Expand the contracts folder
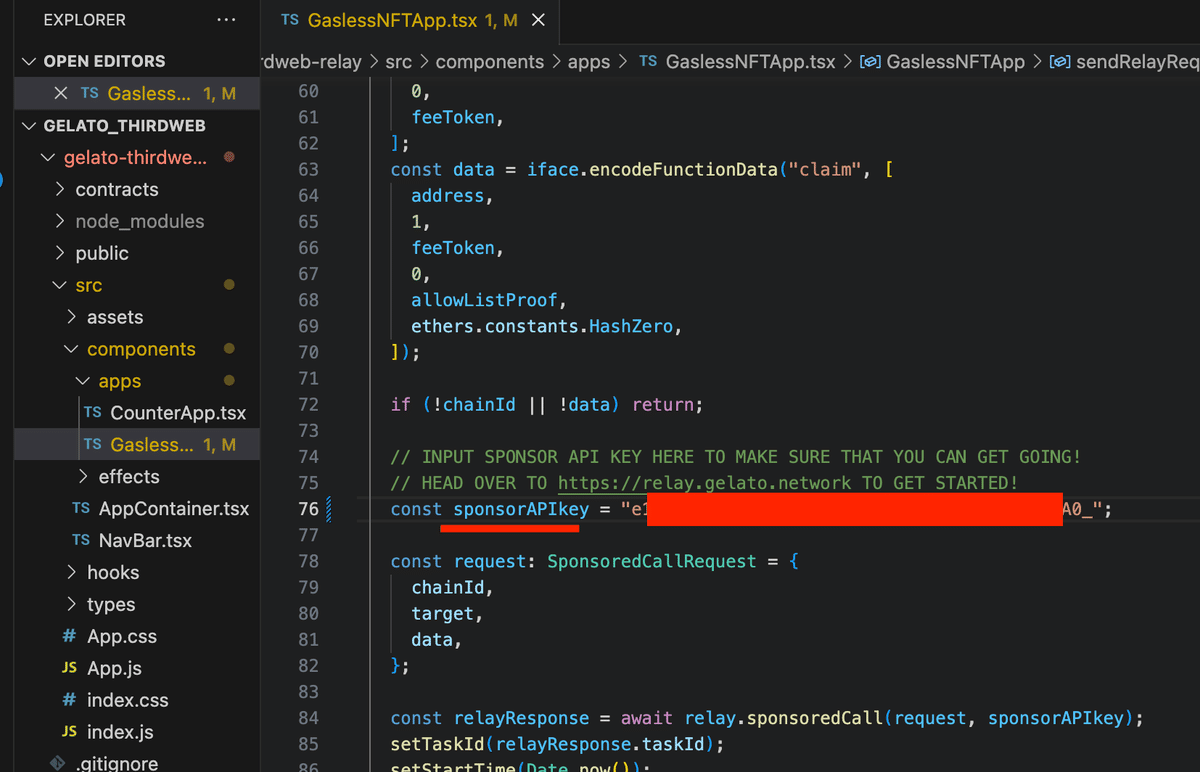This screenshot has height=772, width=1200. (61, 189)
